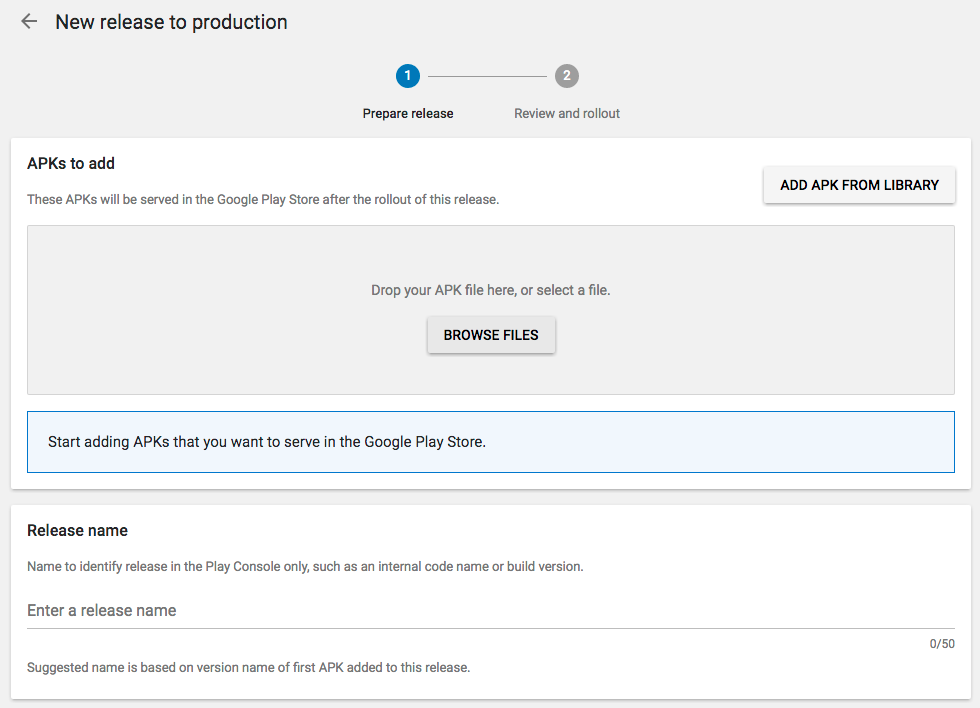980x708 pixels.
Task: Click the Release name section heading
Action: (77, 530)
